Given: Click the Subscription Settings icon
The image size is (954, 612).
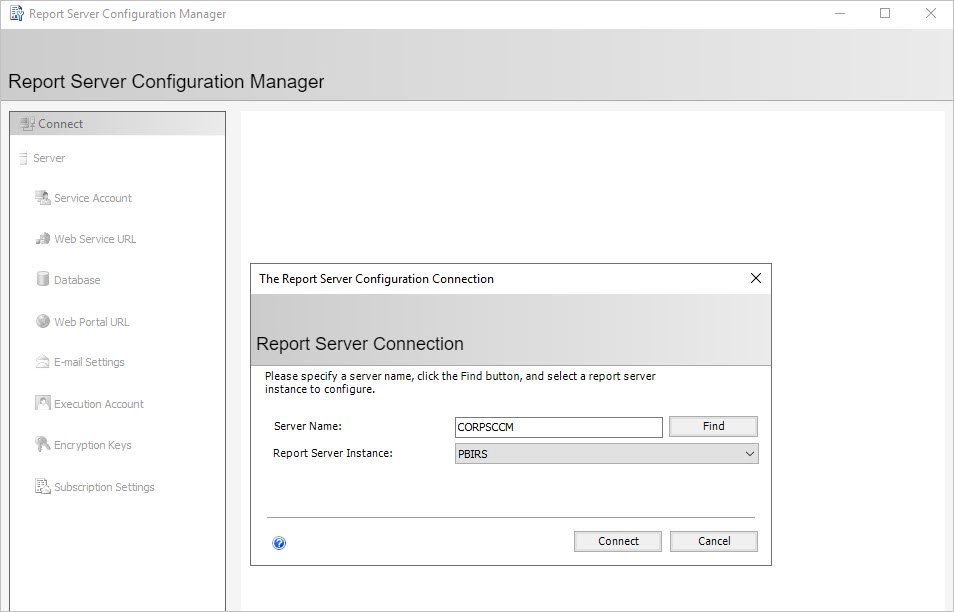Looking at the screenshot, I should coord(43,487).
